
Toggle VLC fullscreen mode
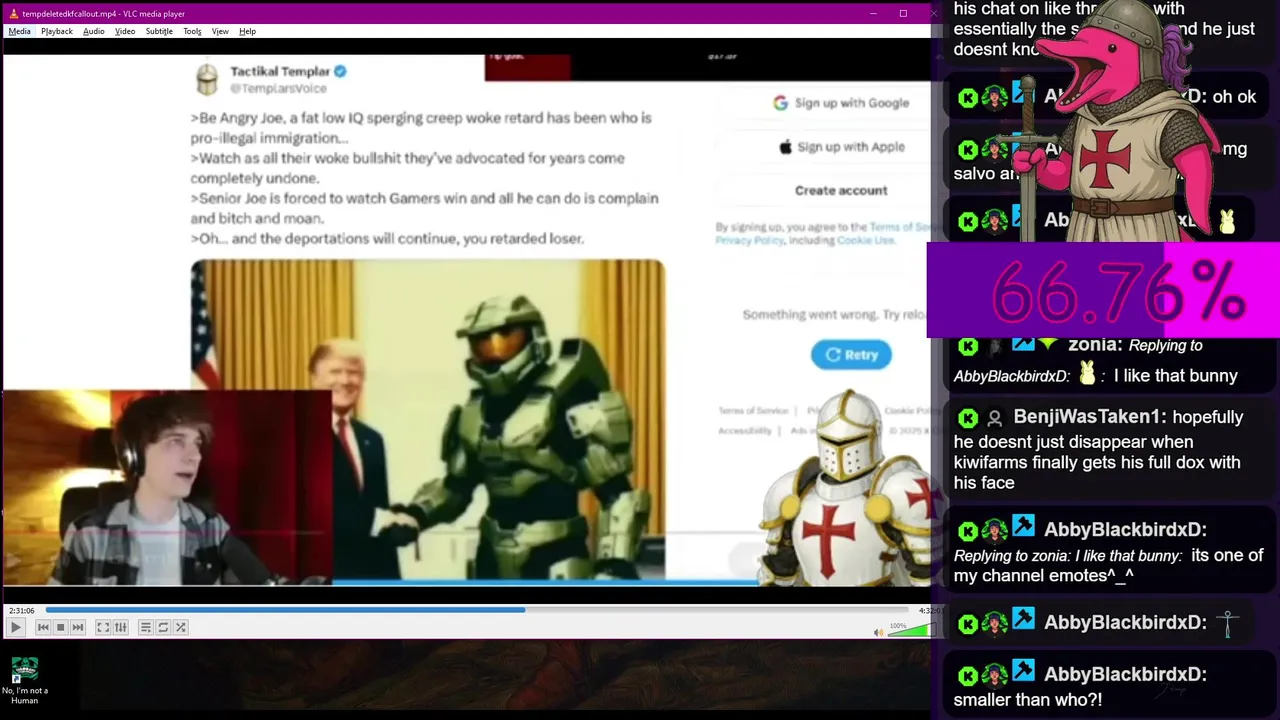103,627
